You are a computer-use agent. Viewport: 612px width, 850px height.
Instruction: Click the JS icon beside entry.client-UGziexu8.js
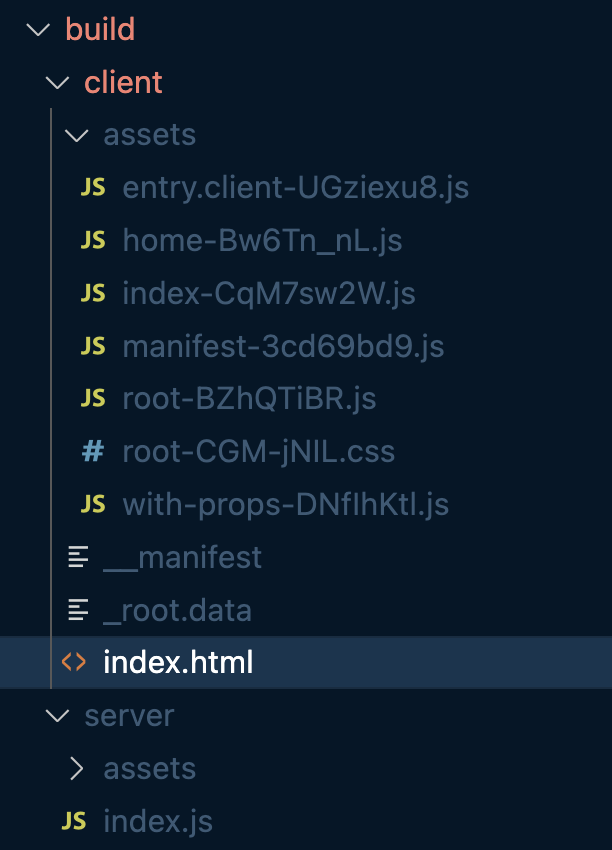(92, 187)
